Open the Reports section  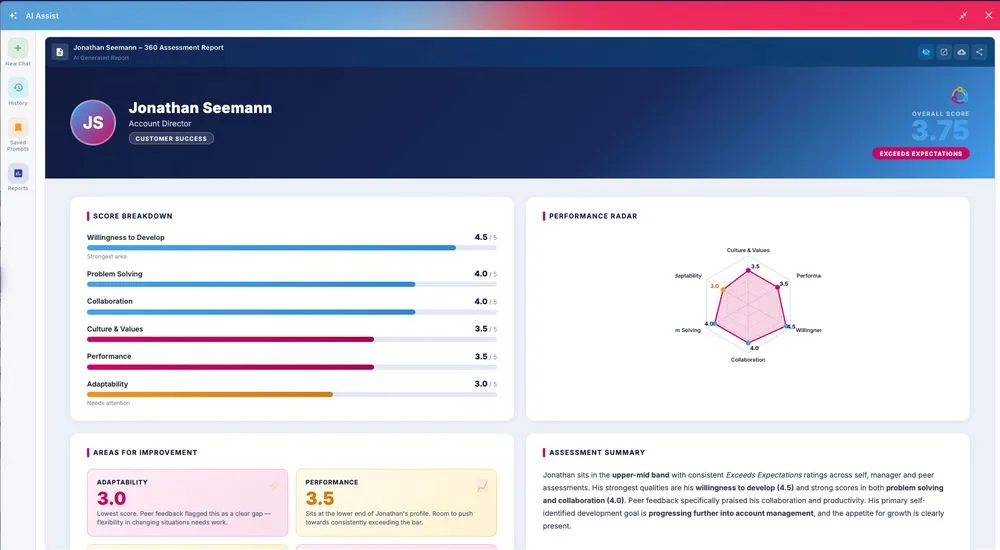(18, 174)
